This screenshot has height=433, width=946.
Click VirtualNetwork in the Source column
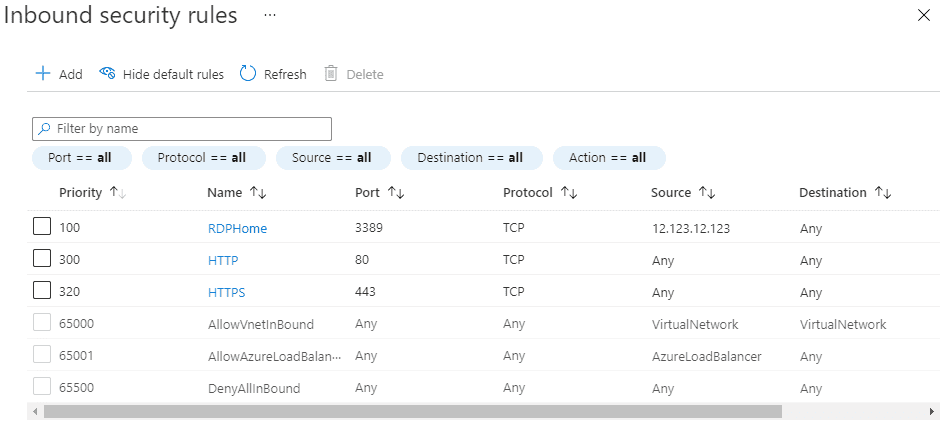695,324
